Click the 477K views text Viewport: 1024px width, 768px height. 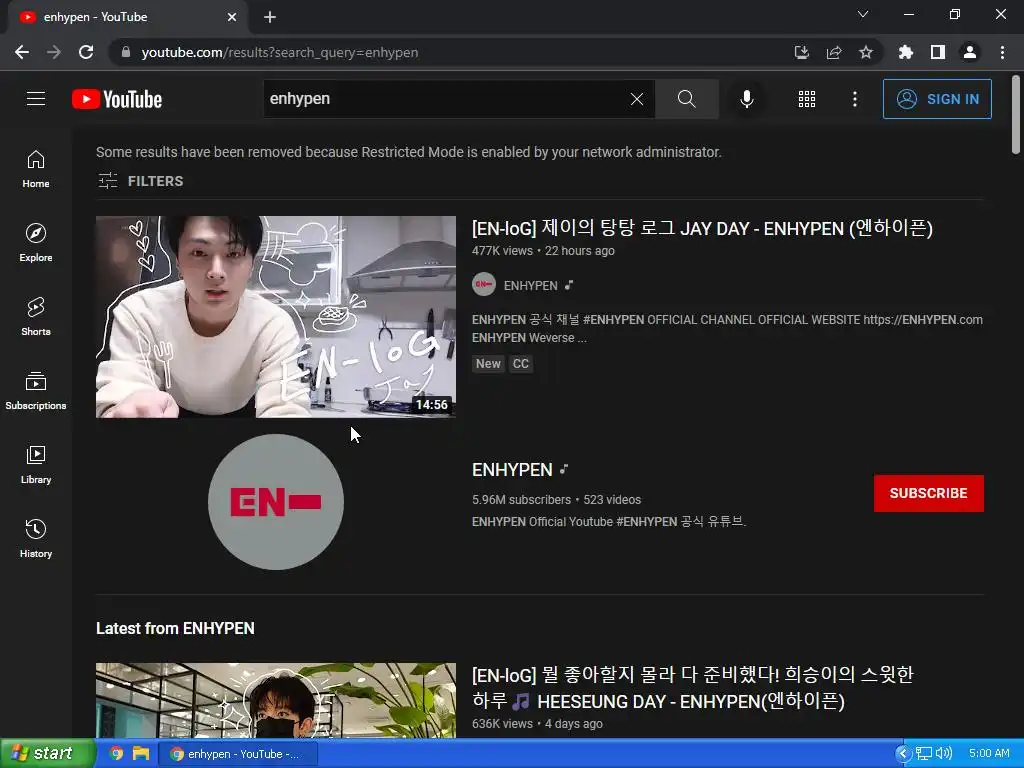(502, 251)
